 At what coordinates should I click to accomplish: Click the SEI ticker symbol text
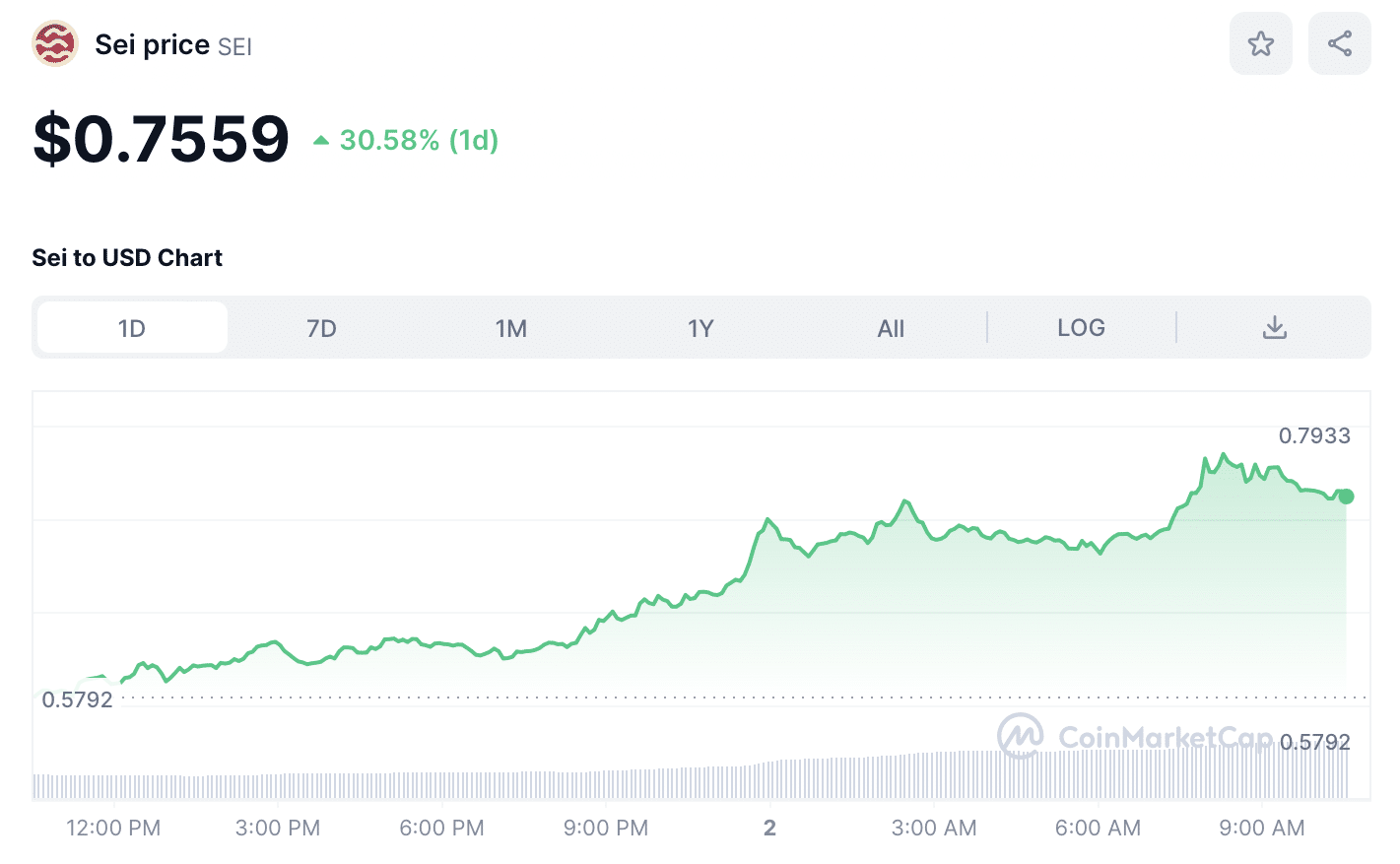click(x=234, y=46)
